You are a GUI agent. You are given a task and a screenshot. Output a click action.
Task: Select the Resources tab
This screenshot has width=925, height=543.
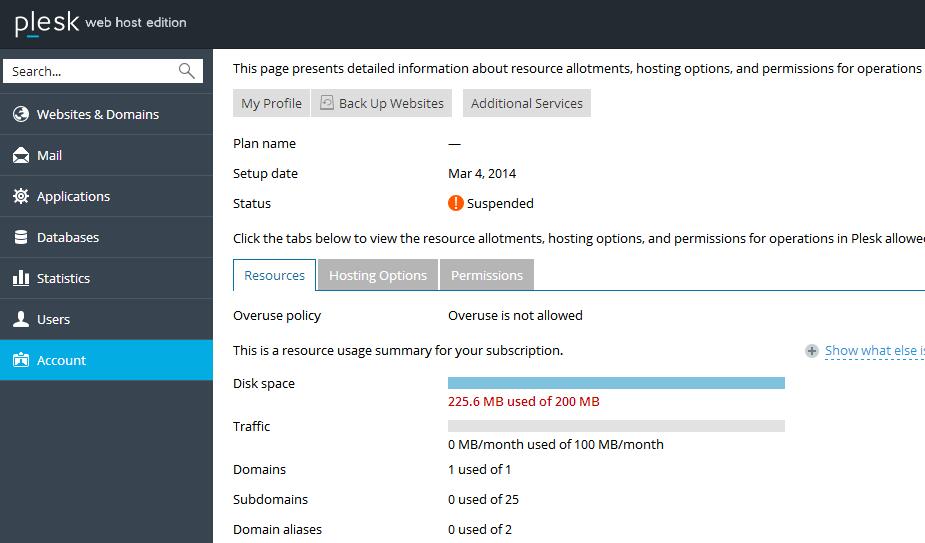(274, 275)
